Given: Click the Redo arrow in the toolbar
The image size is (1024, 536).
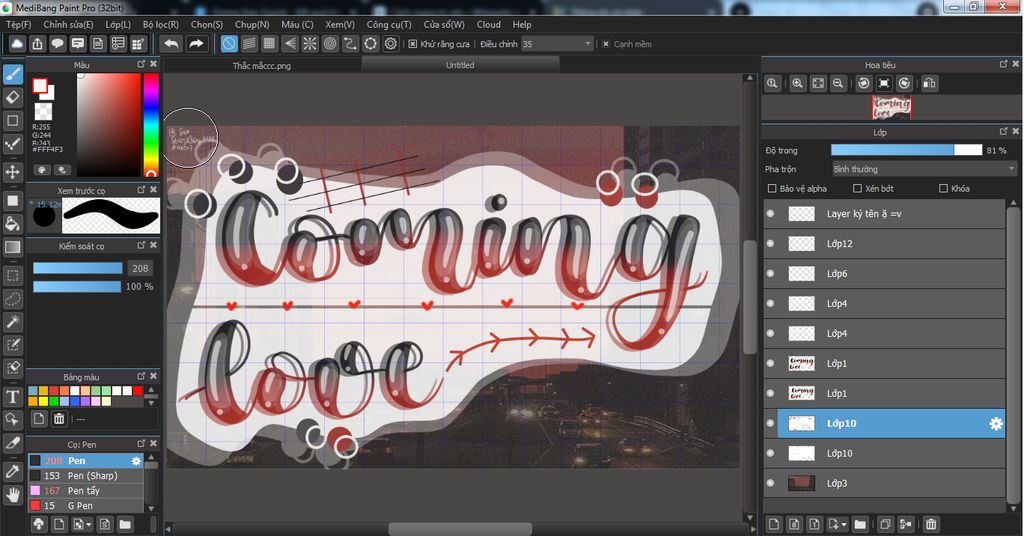Looking at the screenshot, I should [x=196, y=44].
